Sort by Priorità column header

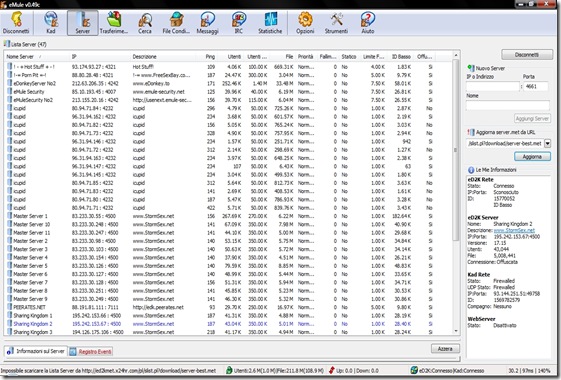pos(306,57)
